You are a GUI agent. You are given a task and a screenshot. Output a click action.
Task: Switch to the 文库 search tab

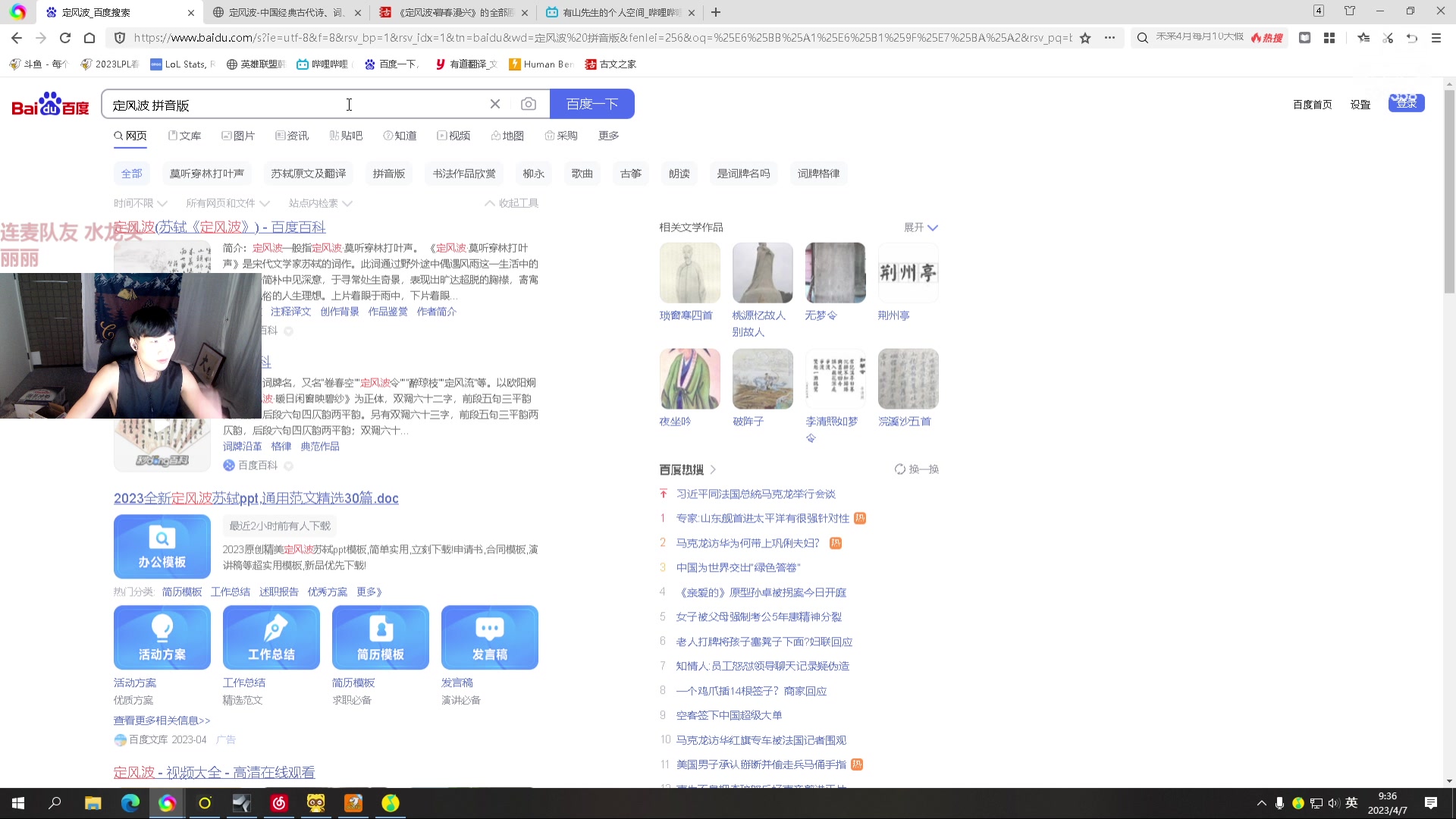[184, 136]
